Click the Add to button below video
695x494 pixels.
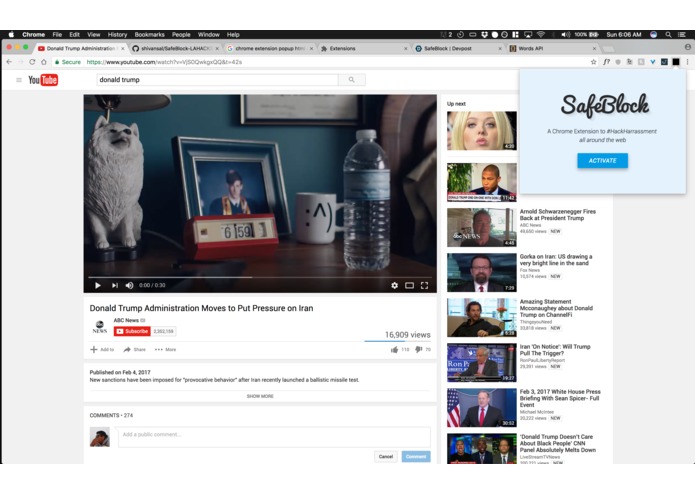click(102, 350)
